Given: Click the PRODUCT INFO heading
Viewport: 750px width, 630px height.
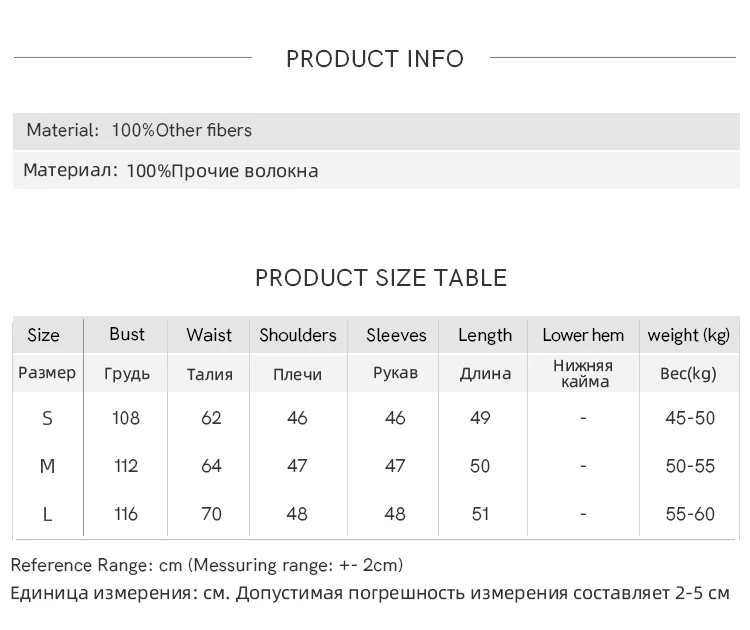Looking at the screenshot, I should point(375,59).
